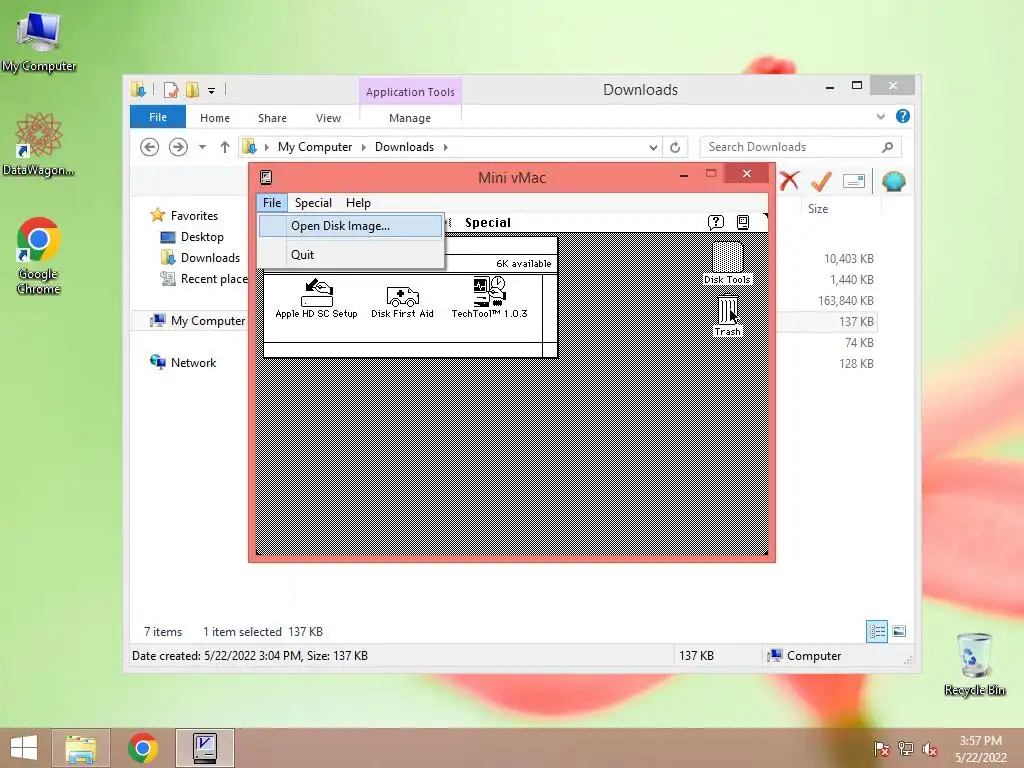This screenshot has width=1024, height=768.
Task: Click the 128 KB file size entry
Action: click(856, 364)
